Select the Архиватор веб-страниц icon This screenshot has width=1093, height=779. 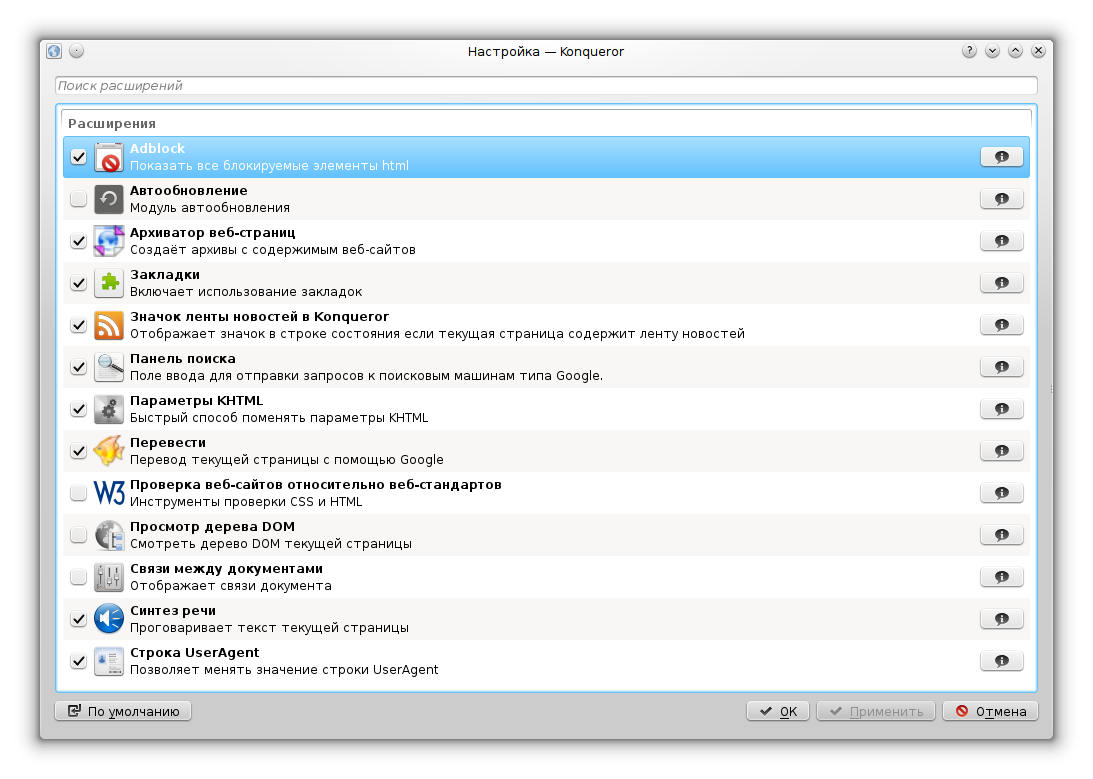108,240
